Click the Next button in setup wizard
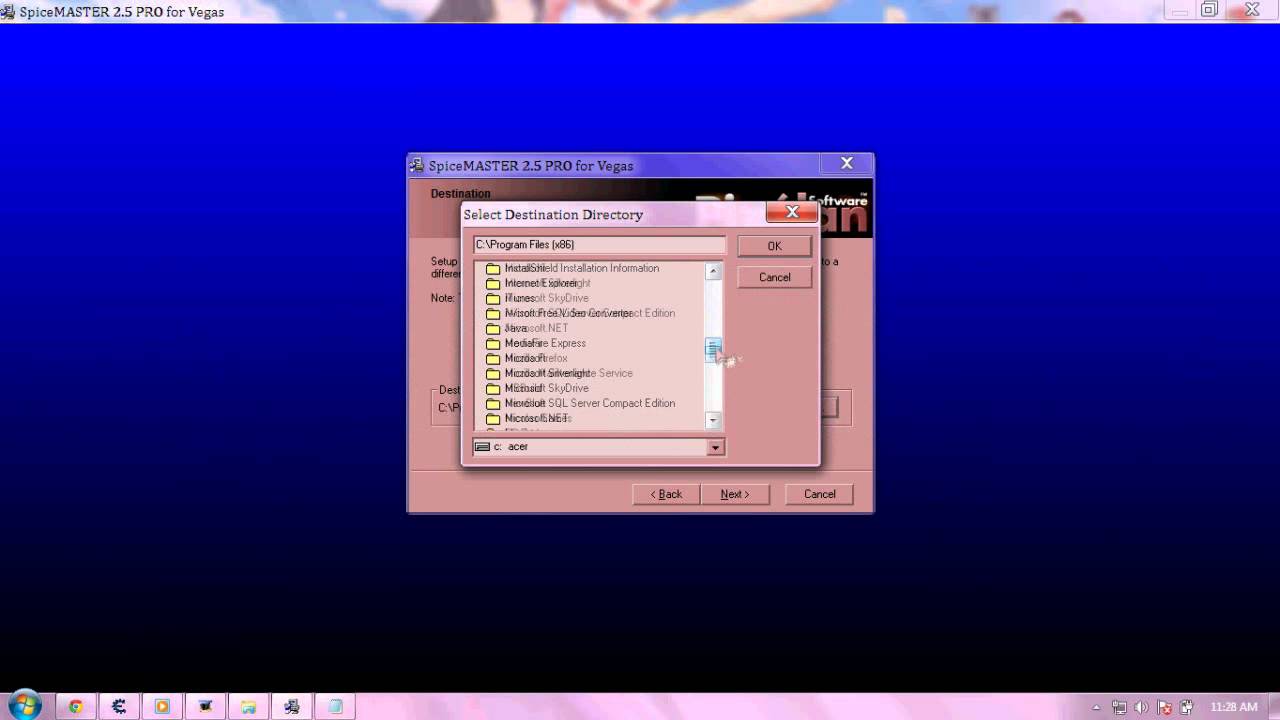The height and width of the screenshot is (720, 1280). tap(735, 494)
